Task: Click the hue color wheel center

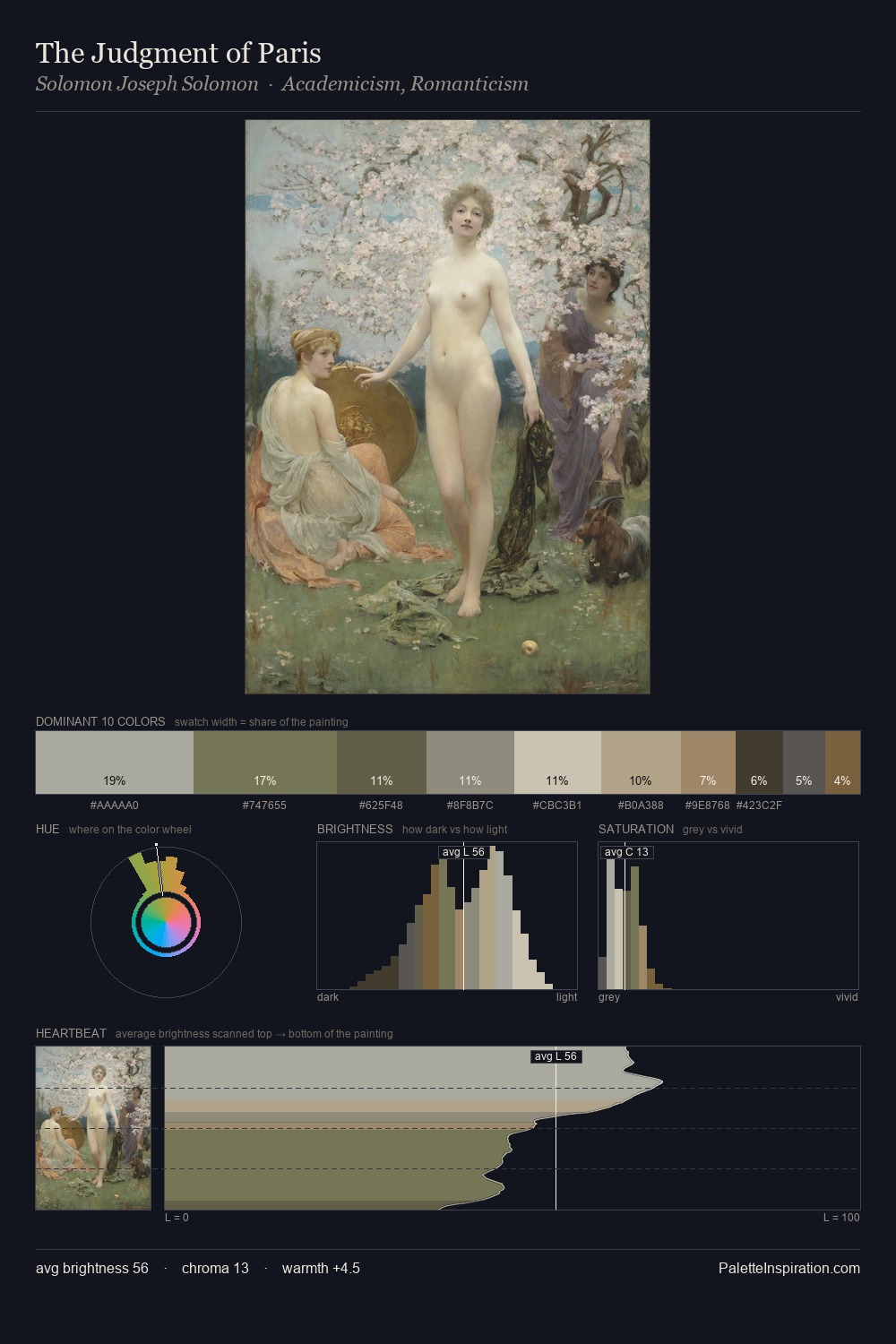Action: pyautogui.click(x=166, y=922)
